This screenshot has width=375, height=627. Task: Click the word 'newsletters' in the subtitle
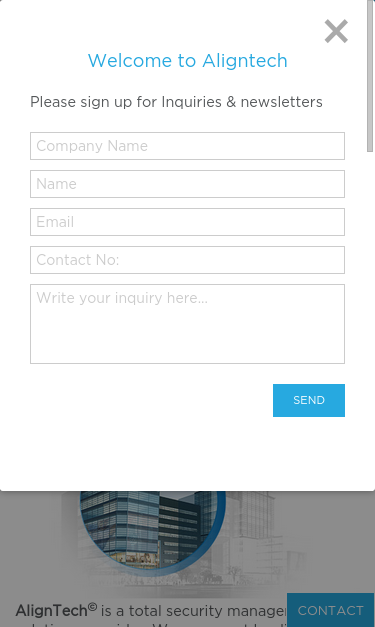[x=281, y=102]
